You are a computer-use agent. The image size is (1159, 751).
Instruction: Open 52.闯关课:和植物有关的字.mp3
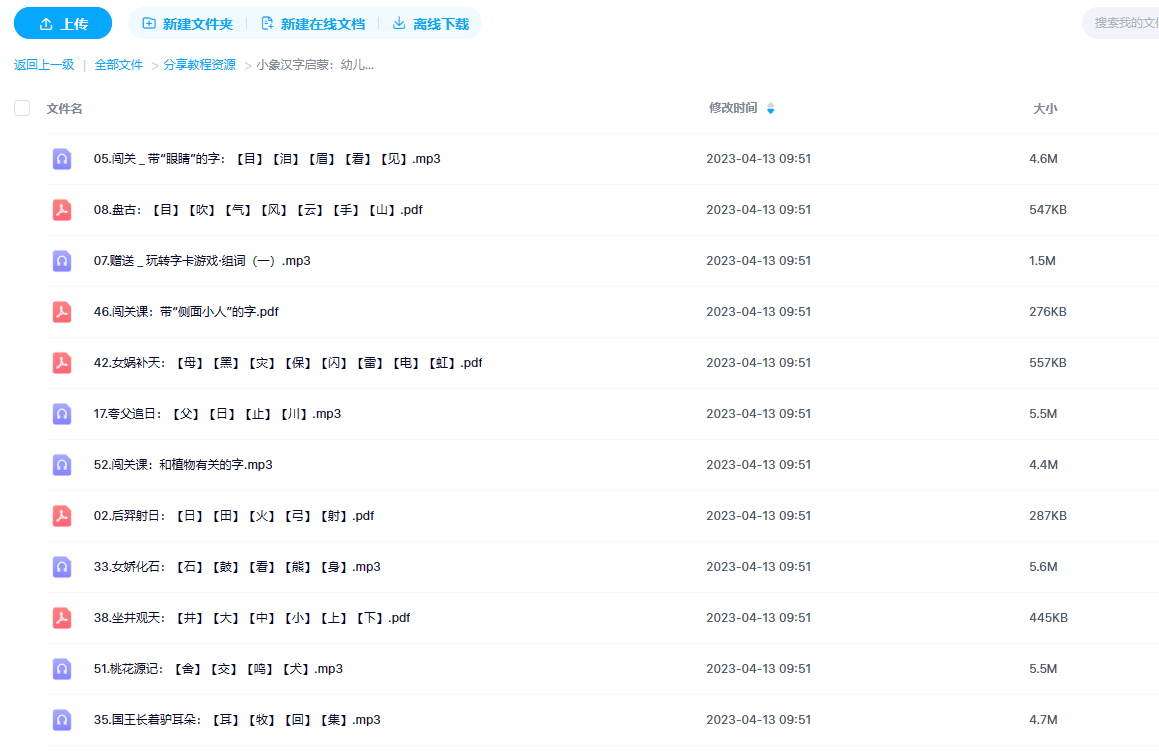183,465
